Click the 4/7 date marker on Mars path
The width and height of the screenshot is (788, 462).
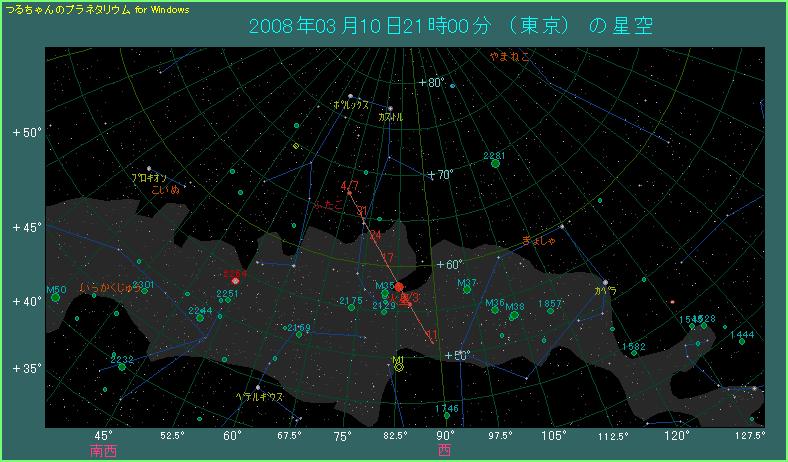tap(349, 186)
